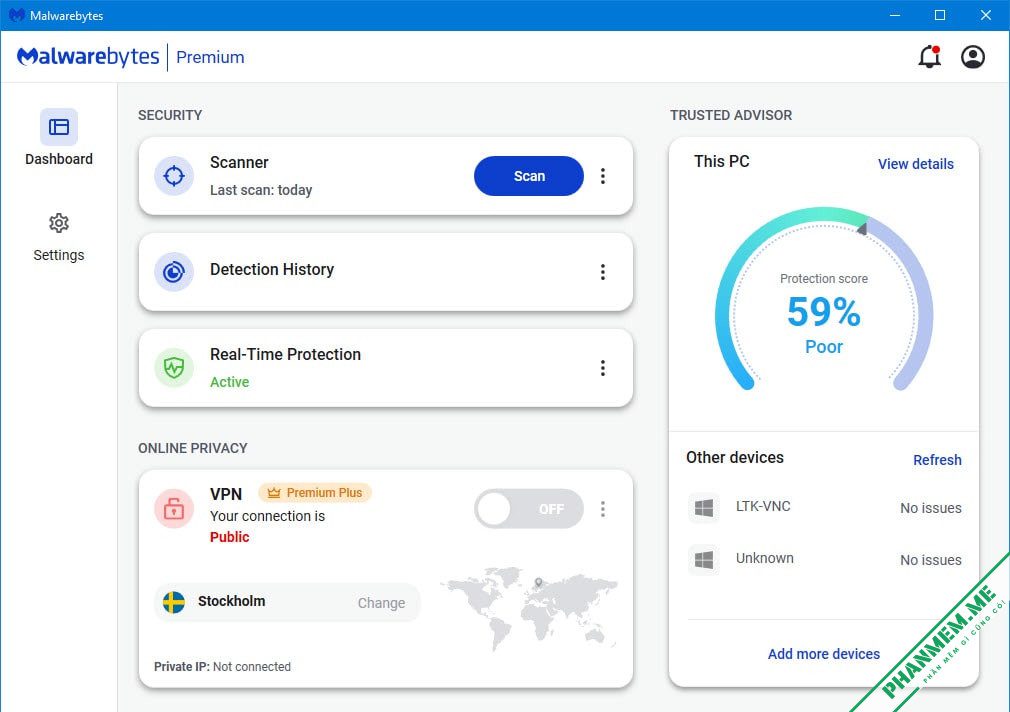Minimize the Malwarebytes window
Image resolution: width=1010 pixels, height=712 pixels.
[x=895, y=15]
